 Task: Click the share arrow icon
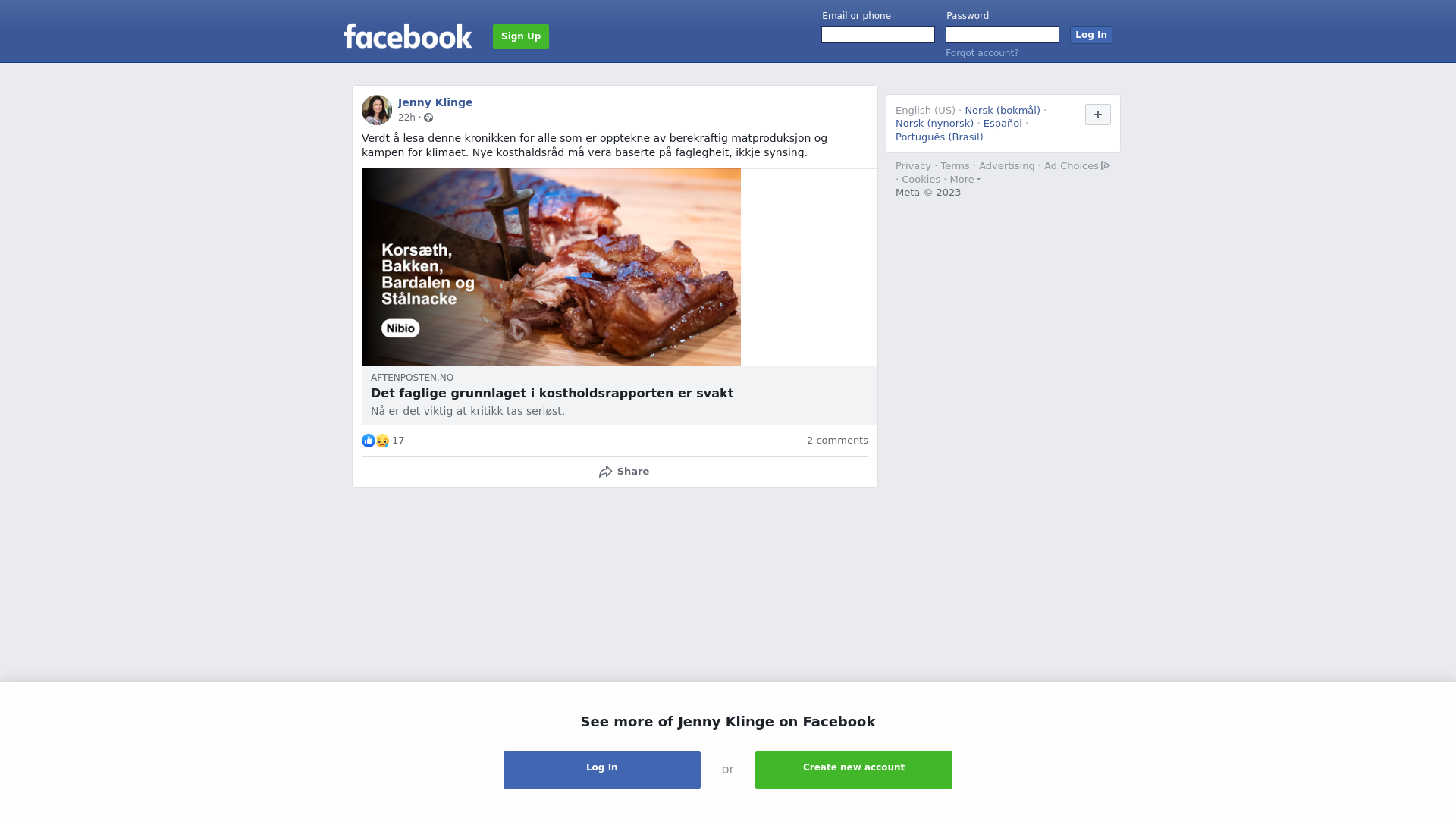coord(606,472)
